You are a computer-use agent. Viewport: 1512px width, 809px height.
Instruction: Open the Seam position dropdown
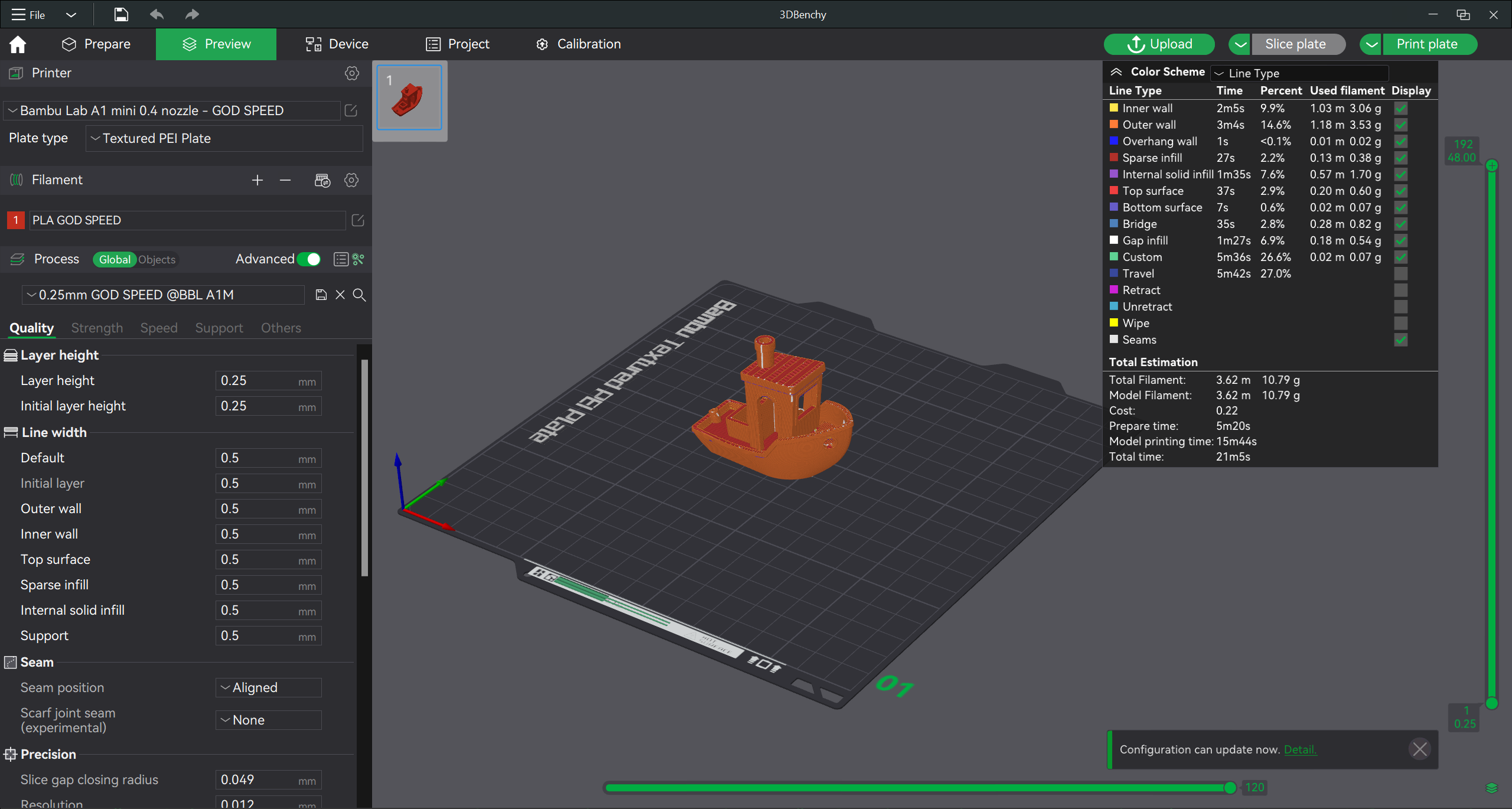pyautogui.click(x=269, y=687)
